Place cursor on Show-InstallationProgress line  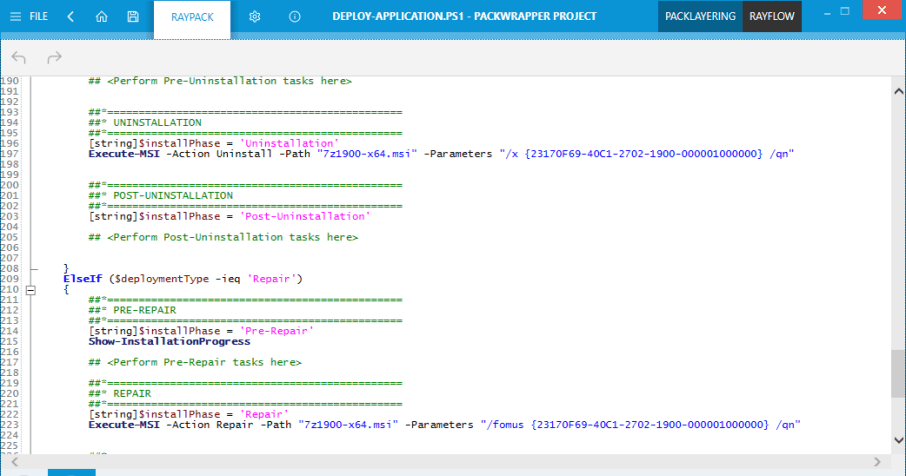[x=169, y=341]
